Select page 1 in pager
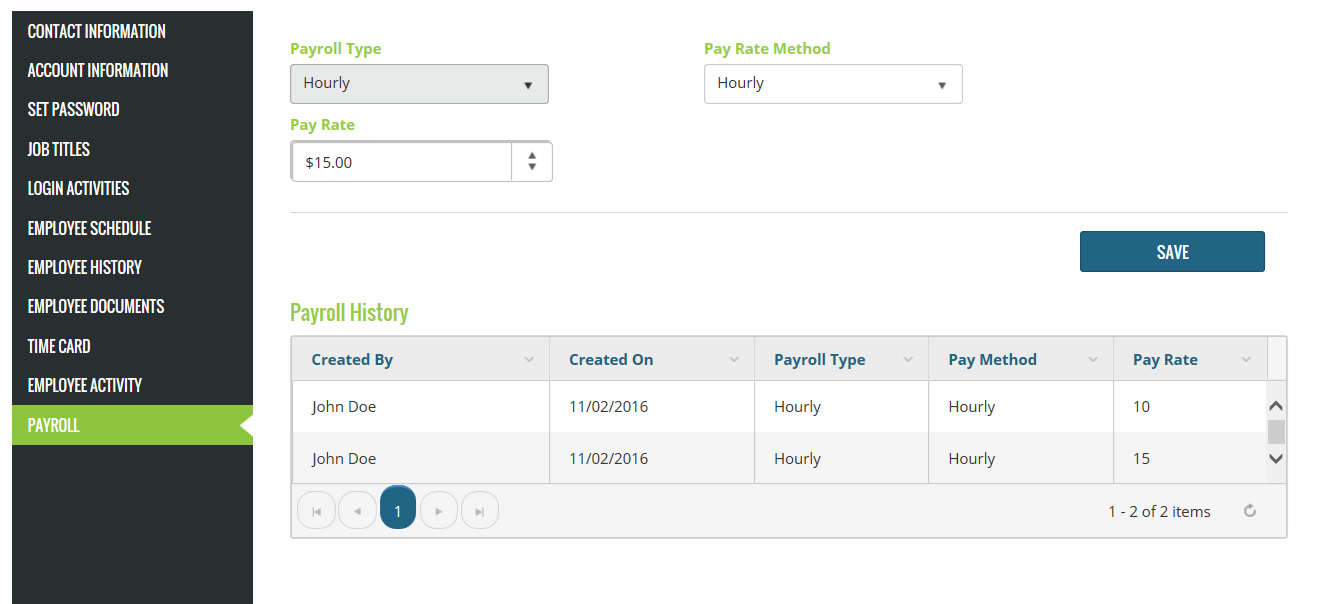The image size is (1323, 604). coord(398,512)
